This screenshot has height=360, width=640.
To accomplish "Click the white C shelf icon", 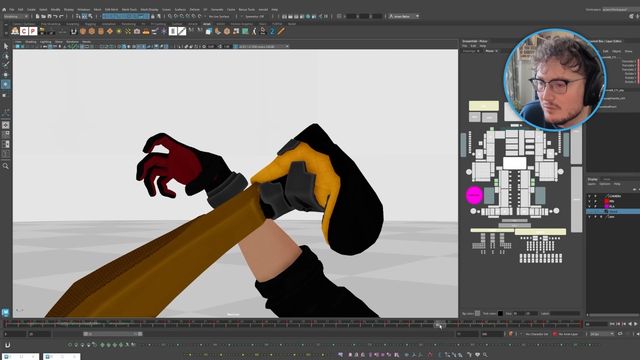I will point(24,31).
